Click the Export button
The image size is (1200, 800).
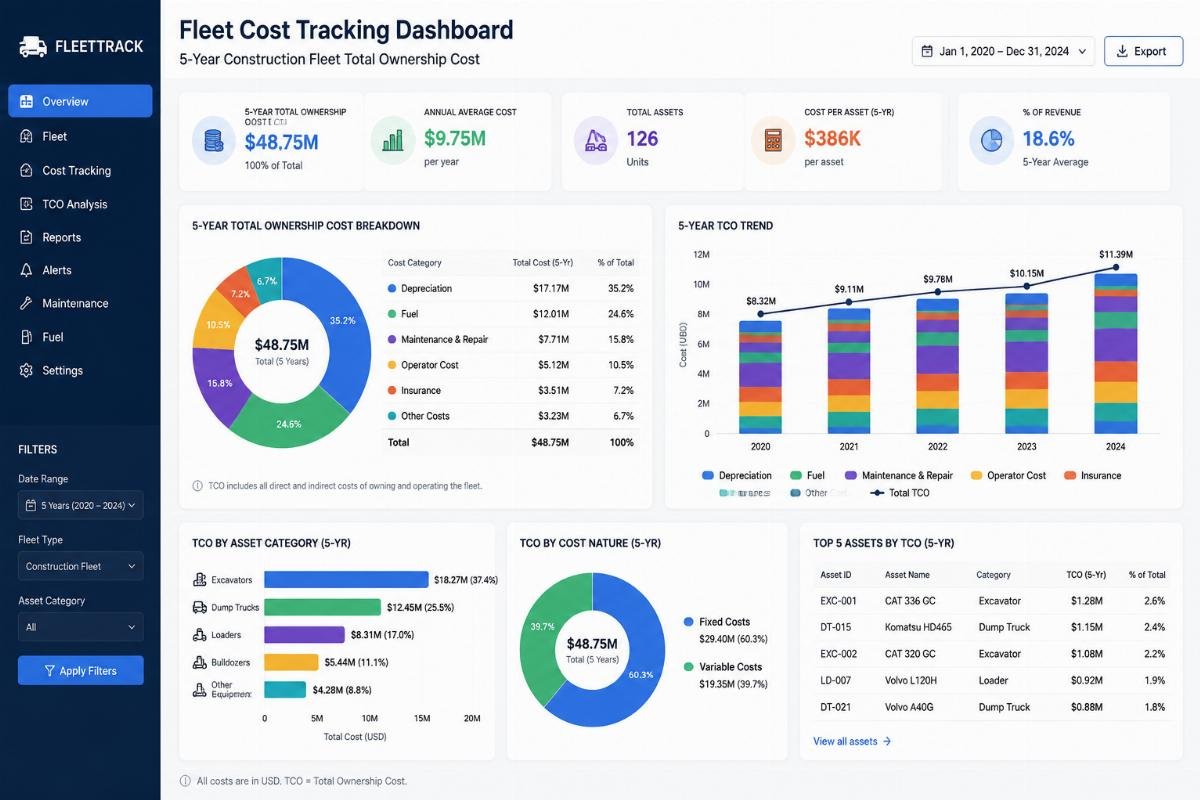1143,51
